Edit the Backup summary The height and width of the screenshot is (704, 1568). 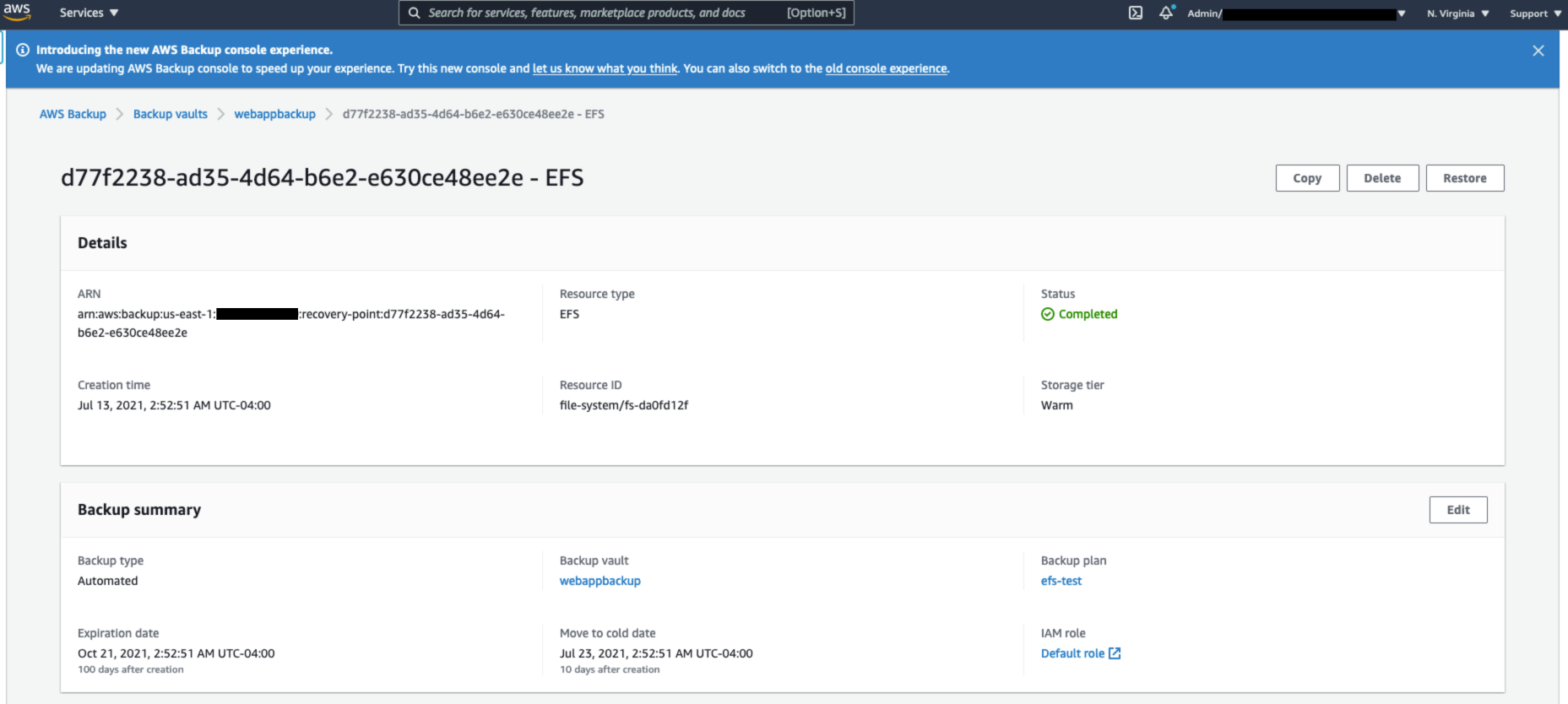pyautogui.click(x=1457, y=510)
